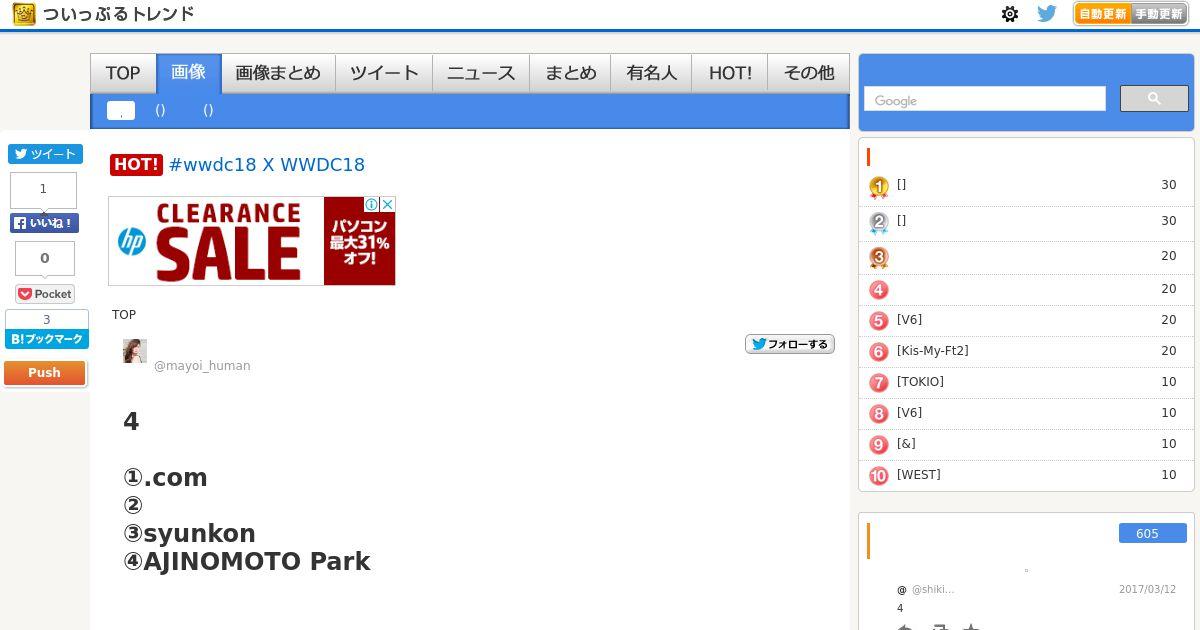The image size is (1200, 630).
Task: Click the Twitter フォローする button
Action: pyautogui.click(x=790, y=344)
